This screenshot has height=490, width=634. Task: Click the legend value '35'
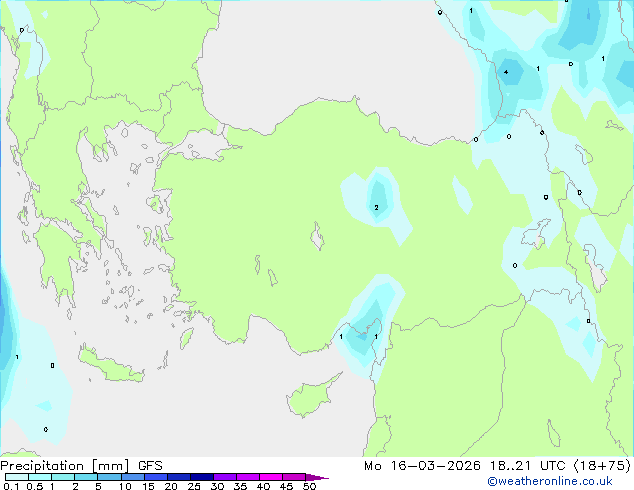tap(240, 486)
